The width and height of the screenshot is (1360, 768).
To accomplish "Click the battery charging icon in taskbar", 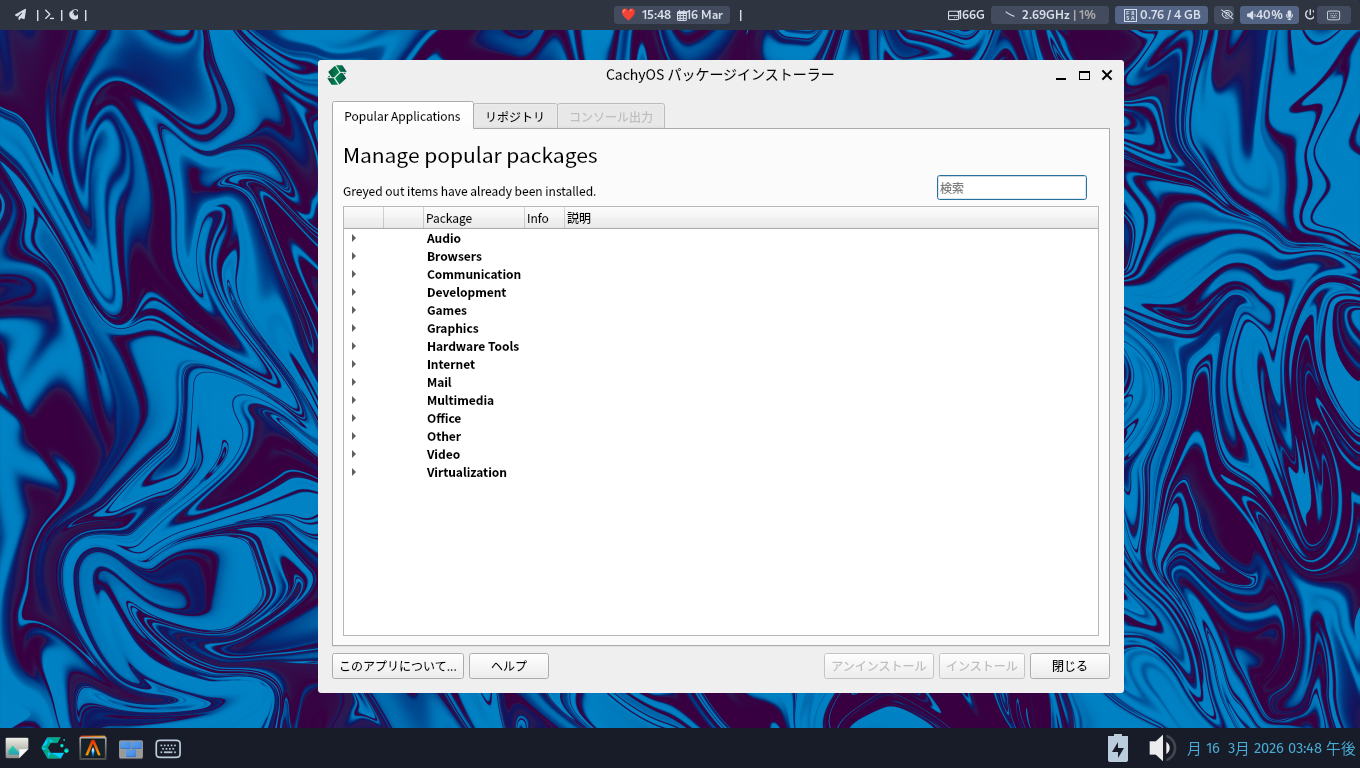I will pos(1118,748).
